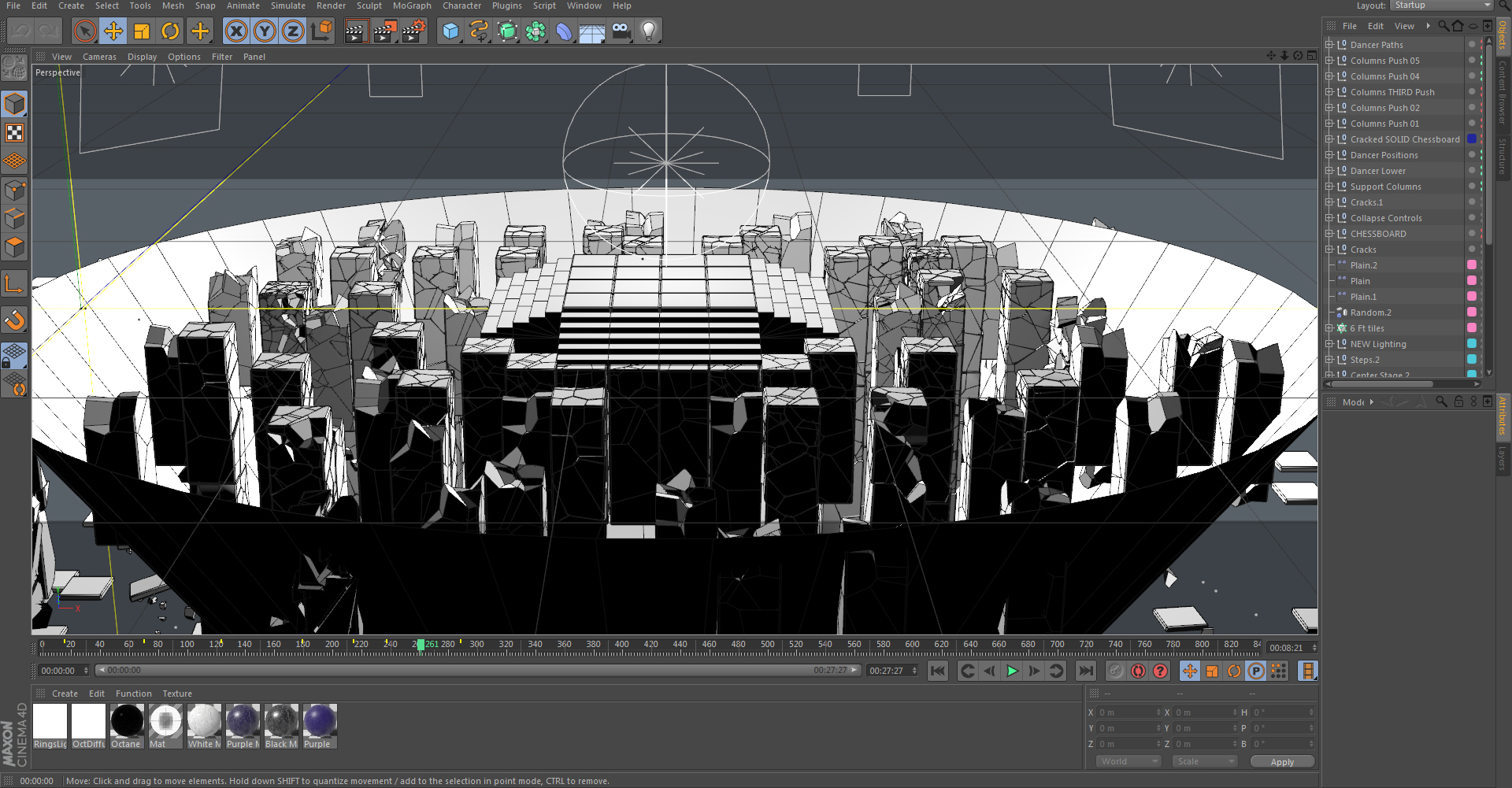Open the Cameras viewport menu
This screenshot has height=788, width=1512.
(x=99, y=57)
